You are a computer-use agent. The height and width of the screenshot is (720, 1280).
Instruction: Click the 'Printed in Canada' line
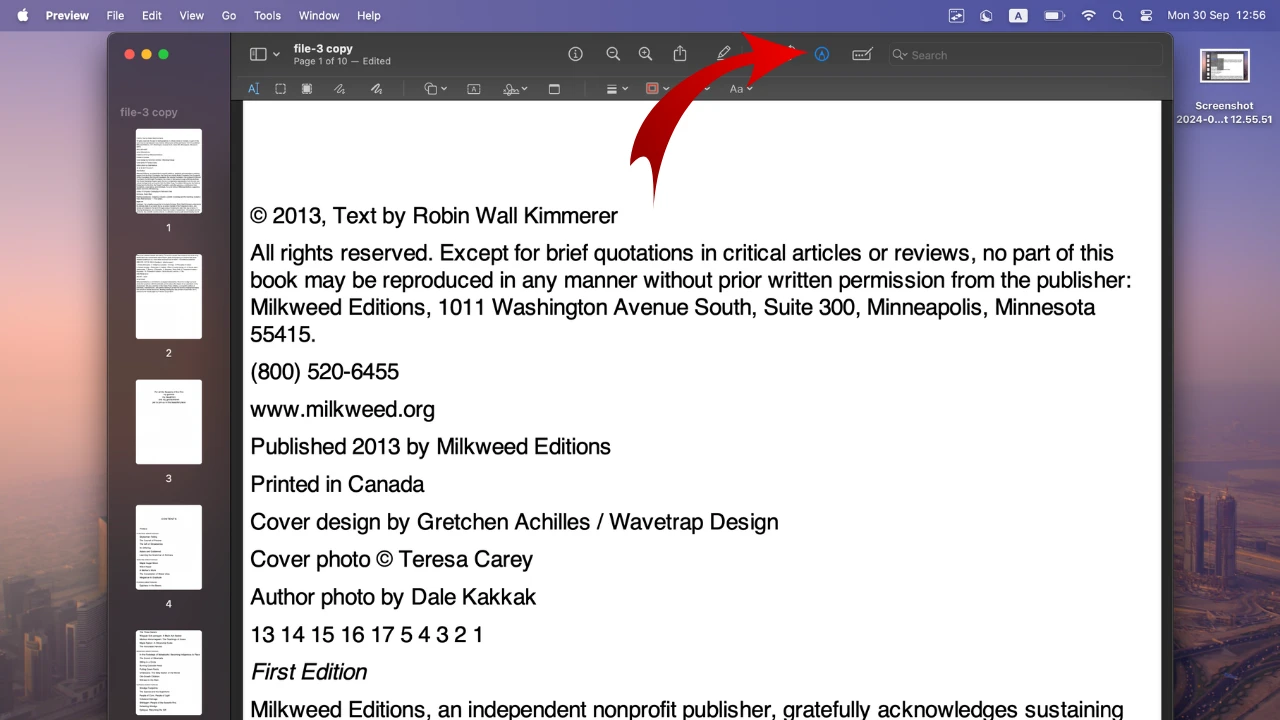[337, 484]
